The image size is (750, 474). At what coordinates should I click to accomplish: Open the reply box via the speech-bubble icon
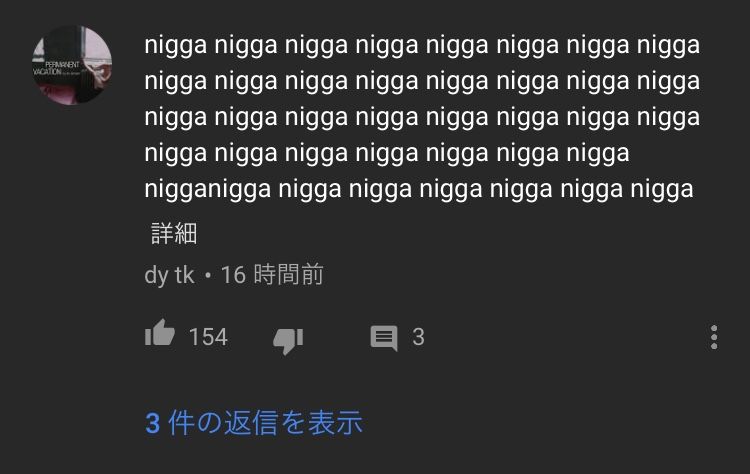pyautogui.click(x=384, y=338)
